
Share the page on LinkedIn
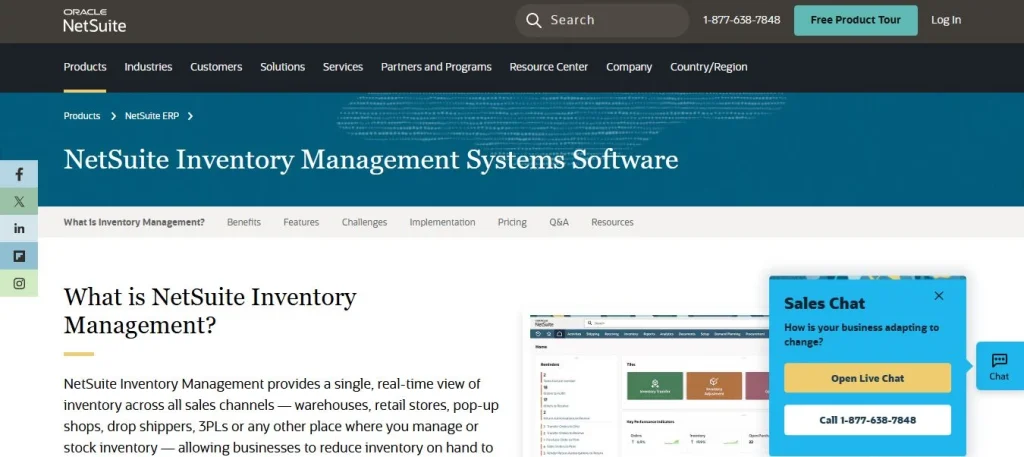point(19,228)
